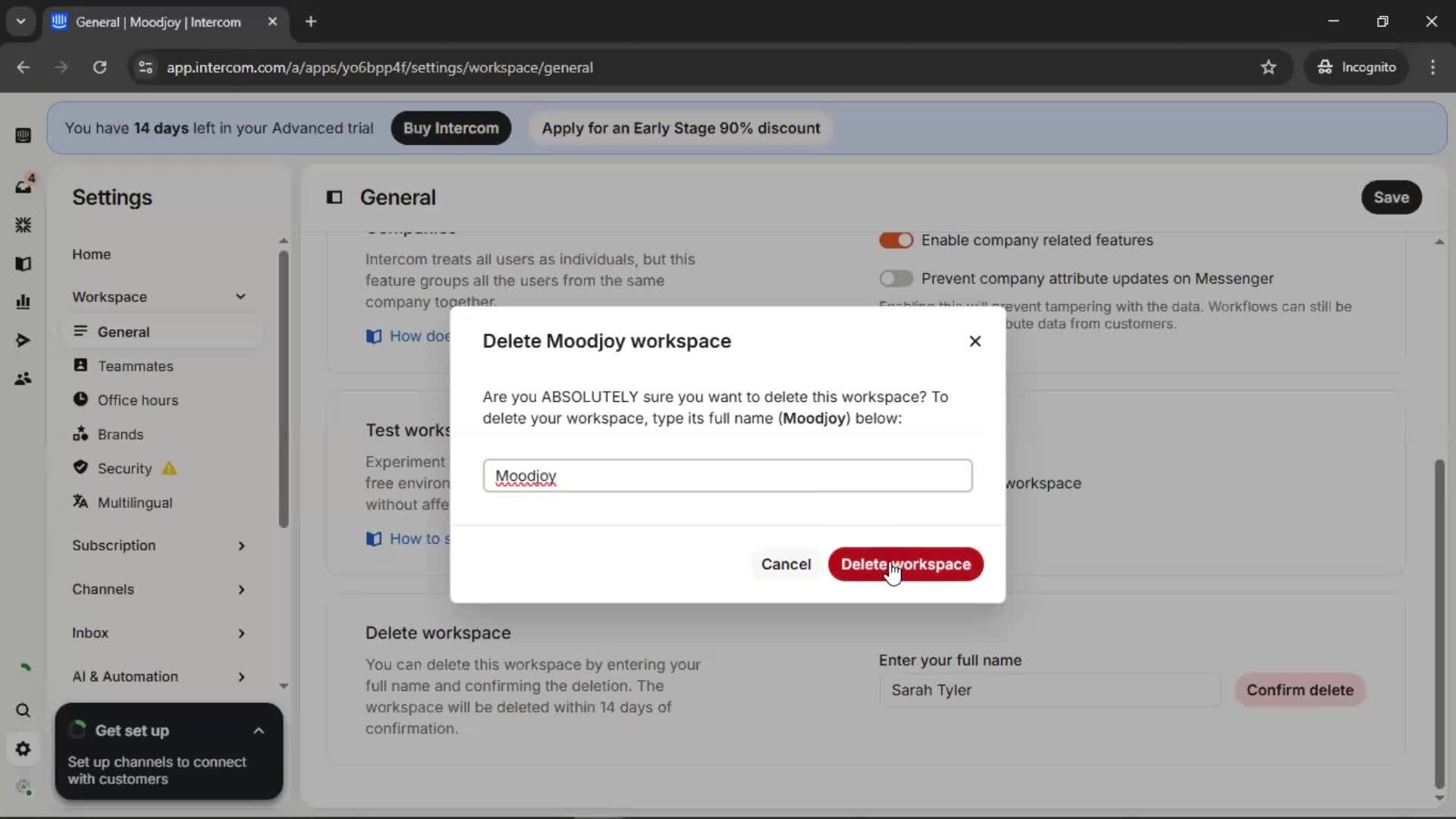Select the Multilingual translate icon

click(80, 502)
